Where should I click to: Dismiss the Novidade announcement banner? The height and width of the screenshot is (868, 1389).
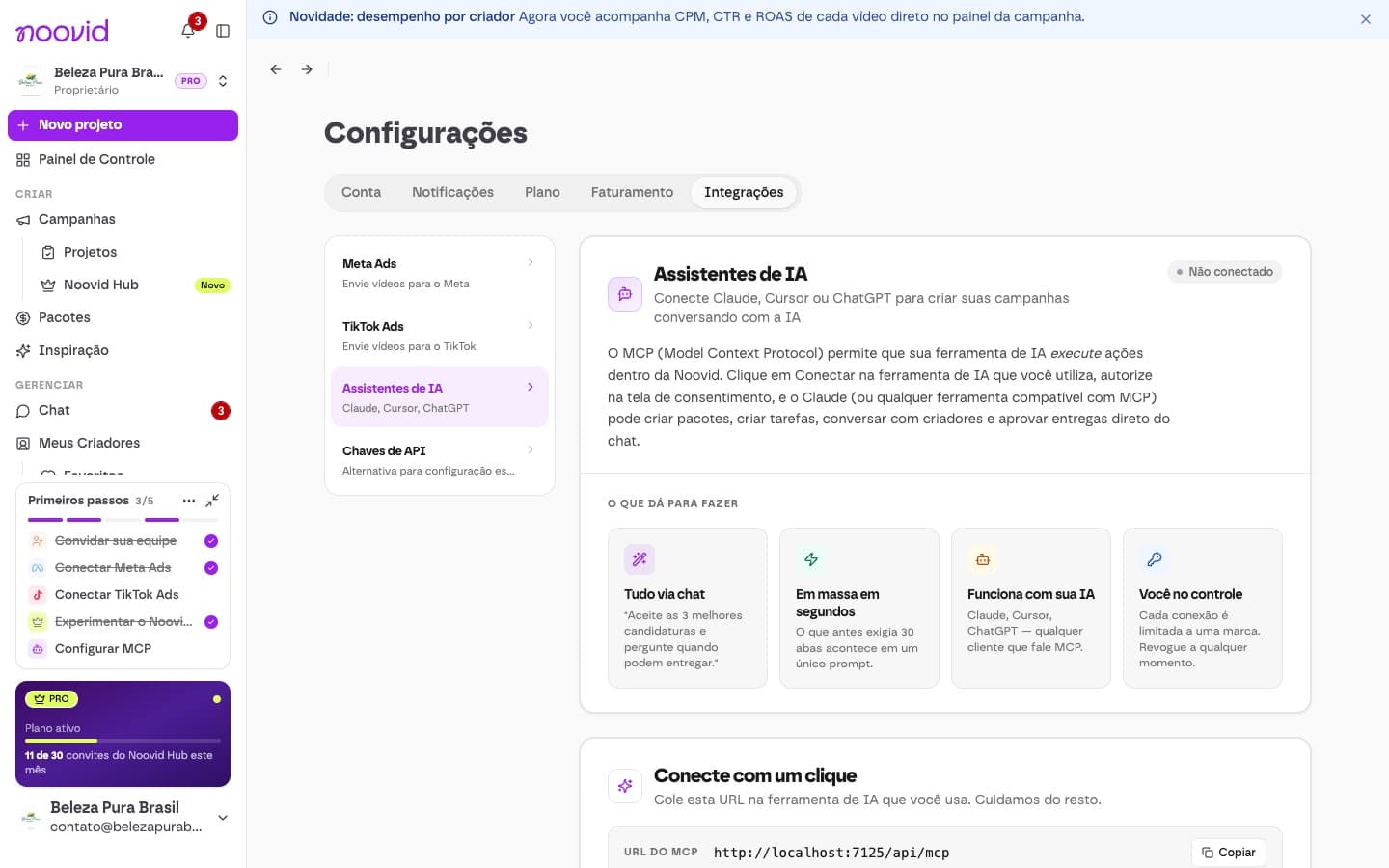point(1366,19)
